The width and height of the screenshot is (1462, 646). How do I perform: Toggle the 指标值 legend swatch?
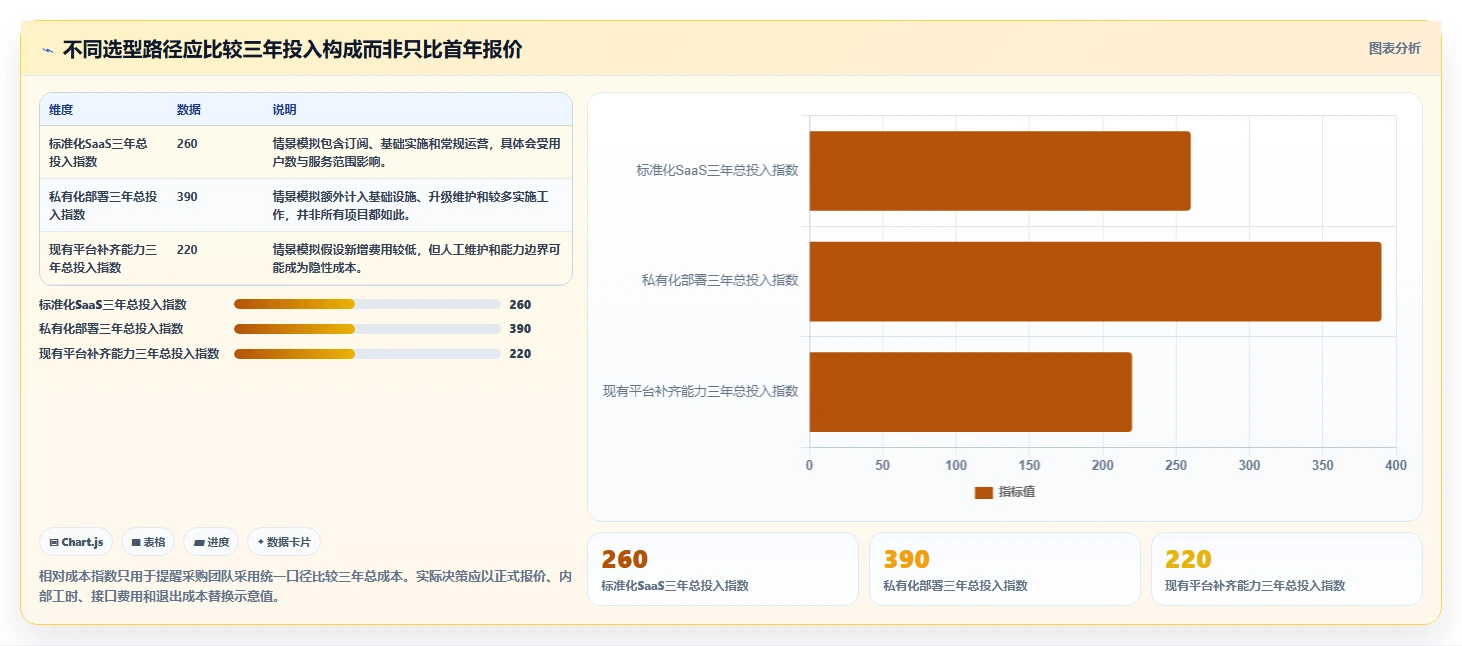[x=983, y=492]
